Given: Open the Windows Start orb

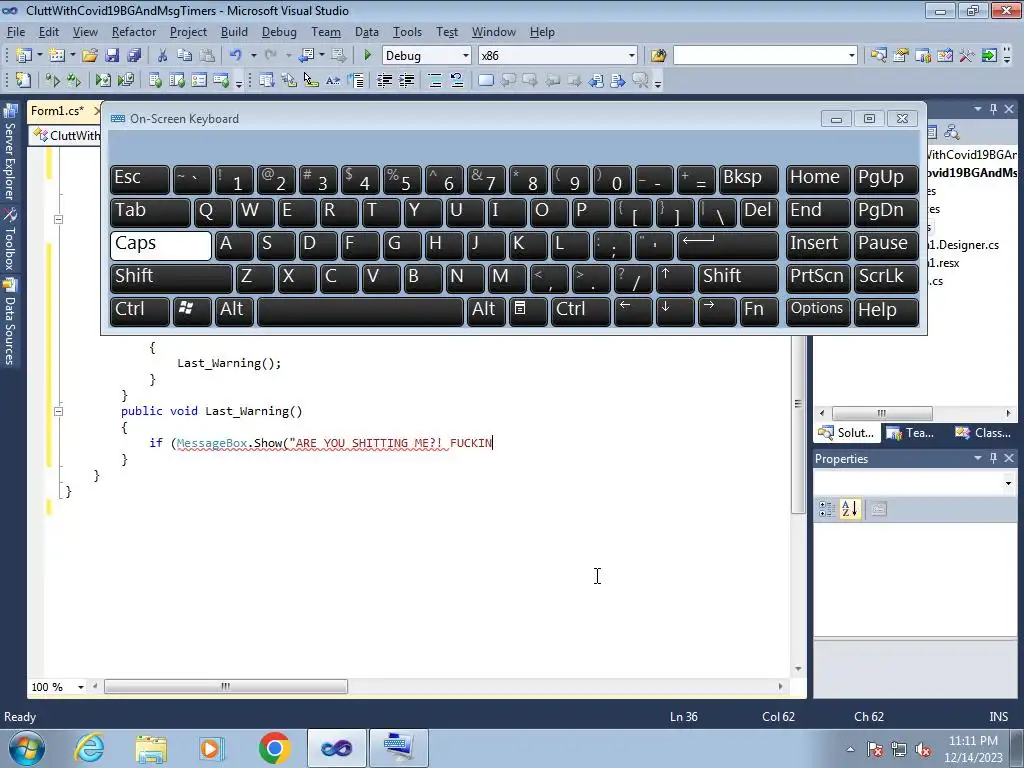Looking at the screenshot, I should [x=27, y=748].
